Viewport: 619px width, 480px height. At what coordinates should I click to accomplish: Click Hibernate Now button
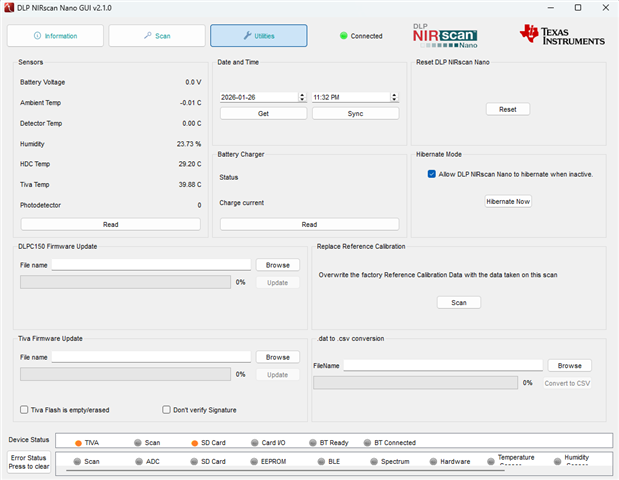coord(508,201)
